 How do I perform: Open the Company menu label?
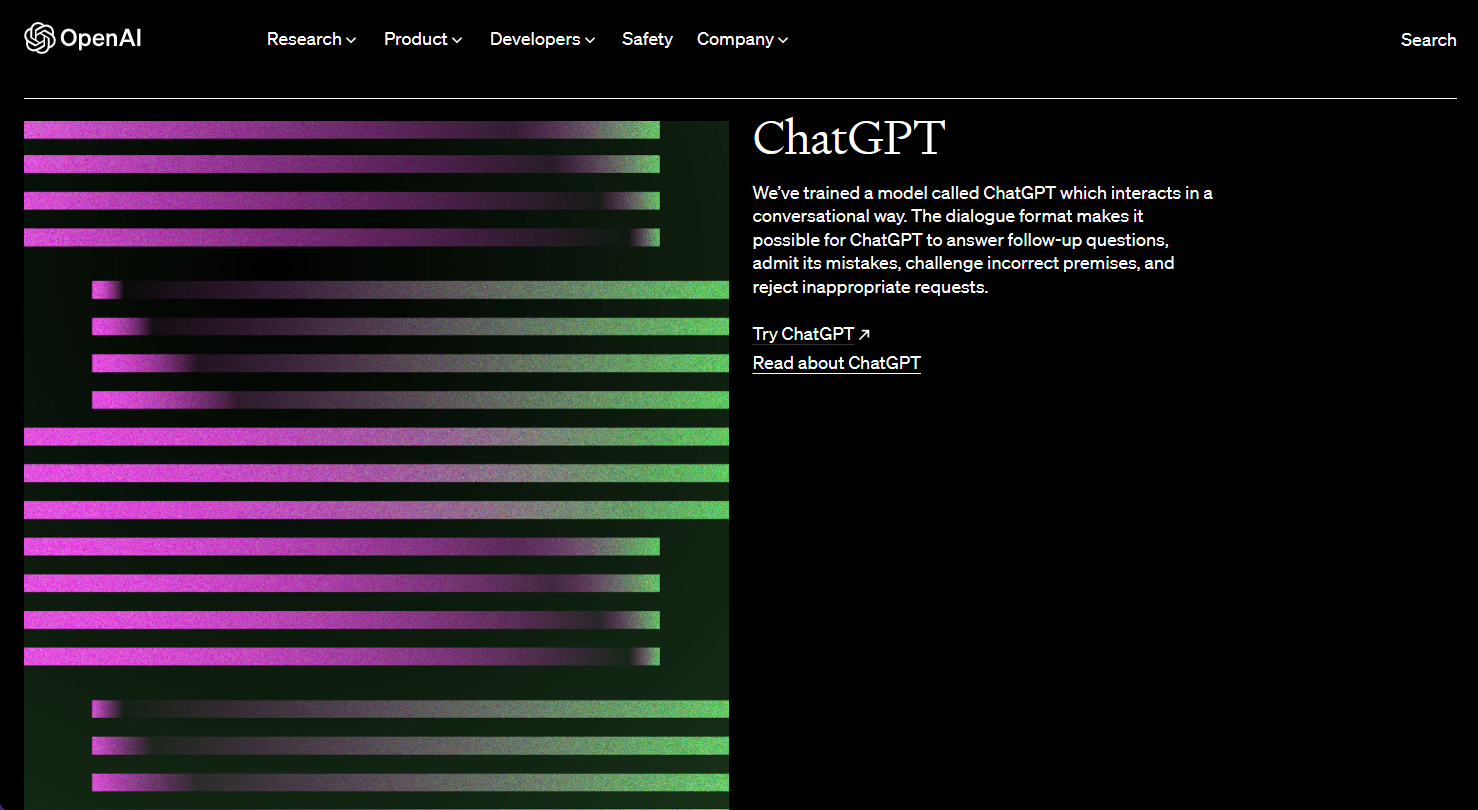(x=735, y=39)
